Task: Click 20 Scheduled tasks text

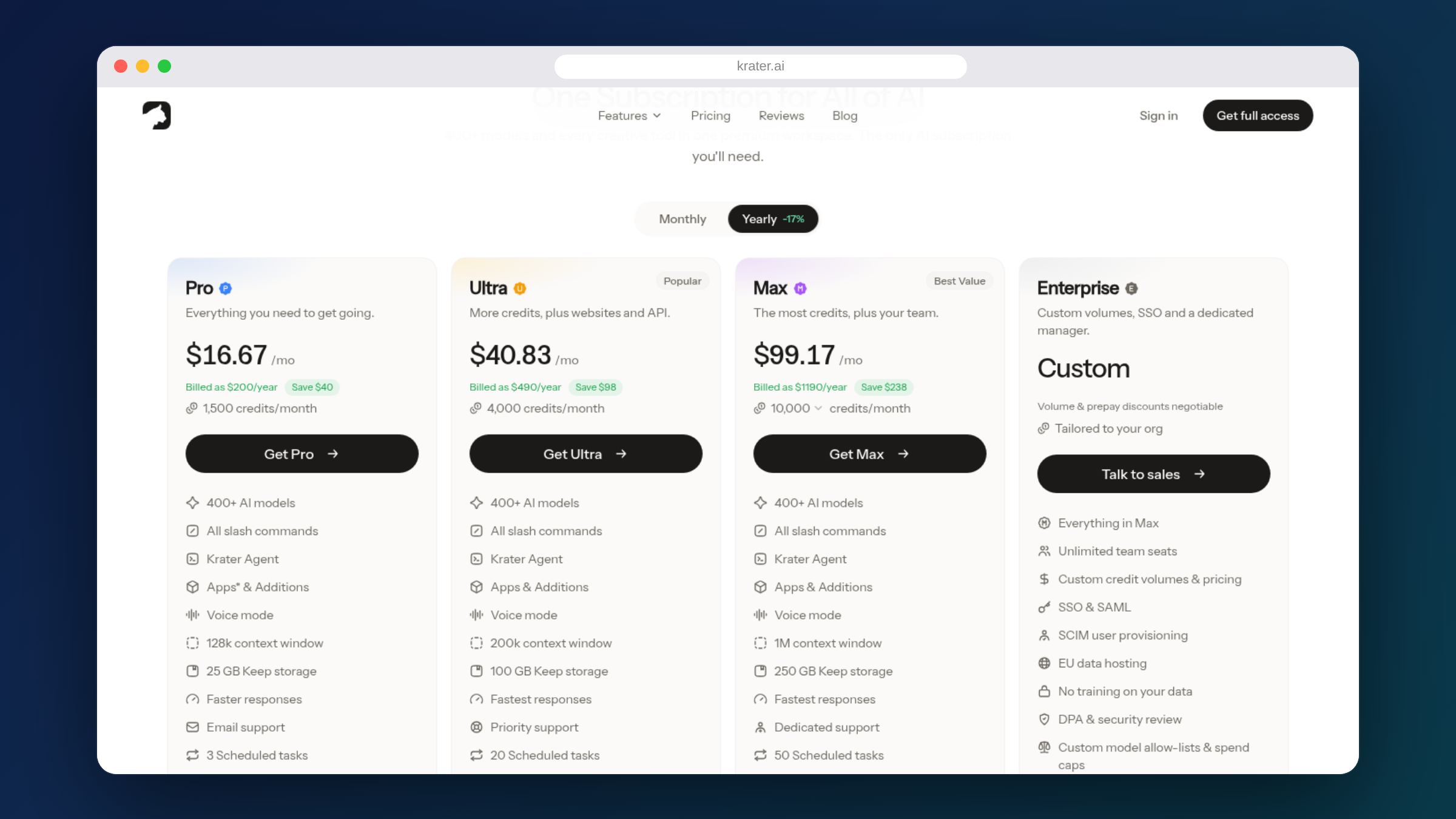Action: [545, 755]
